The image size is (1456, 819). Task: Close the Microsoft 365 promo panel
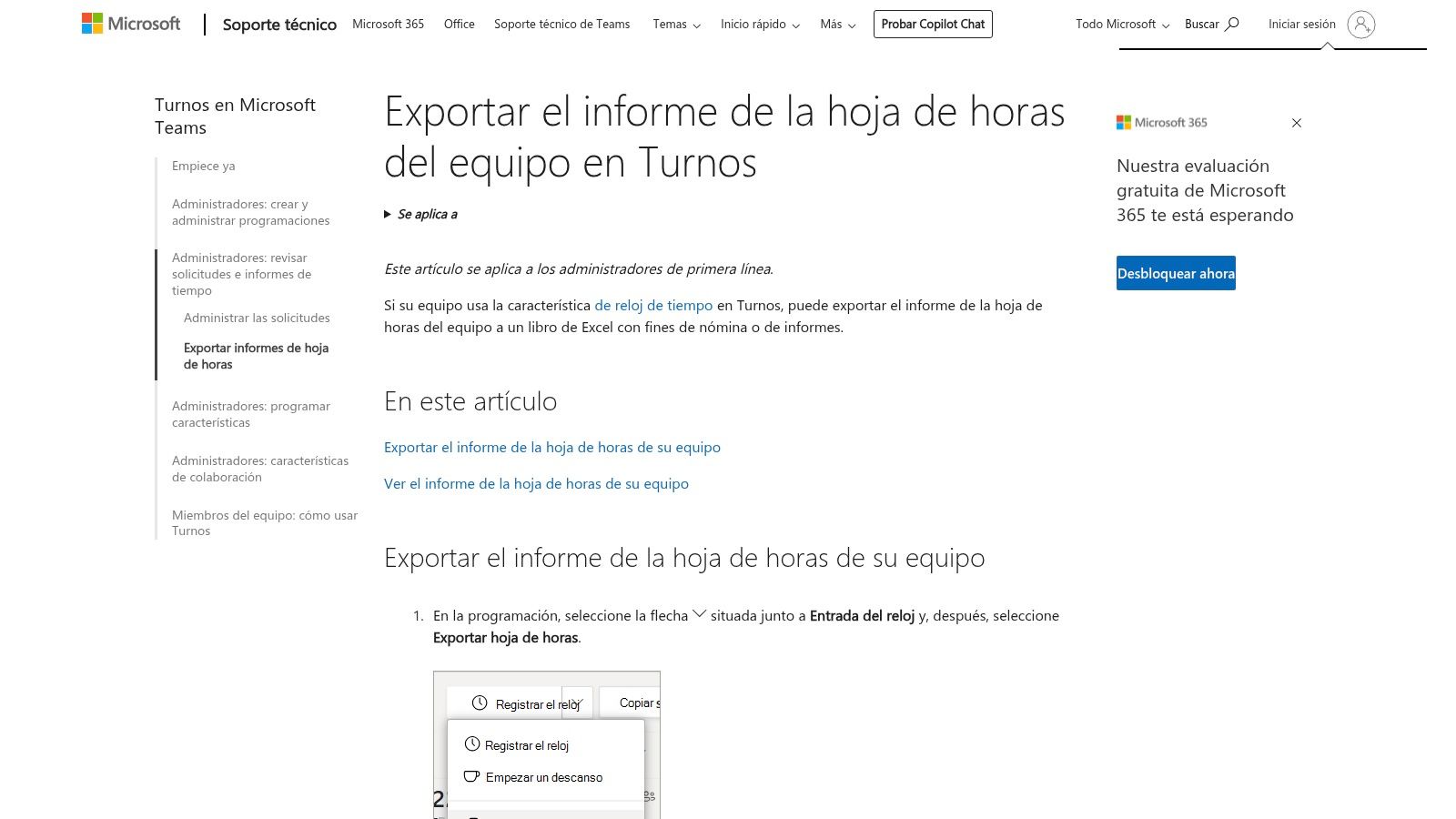coord(1297,123)
